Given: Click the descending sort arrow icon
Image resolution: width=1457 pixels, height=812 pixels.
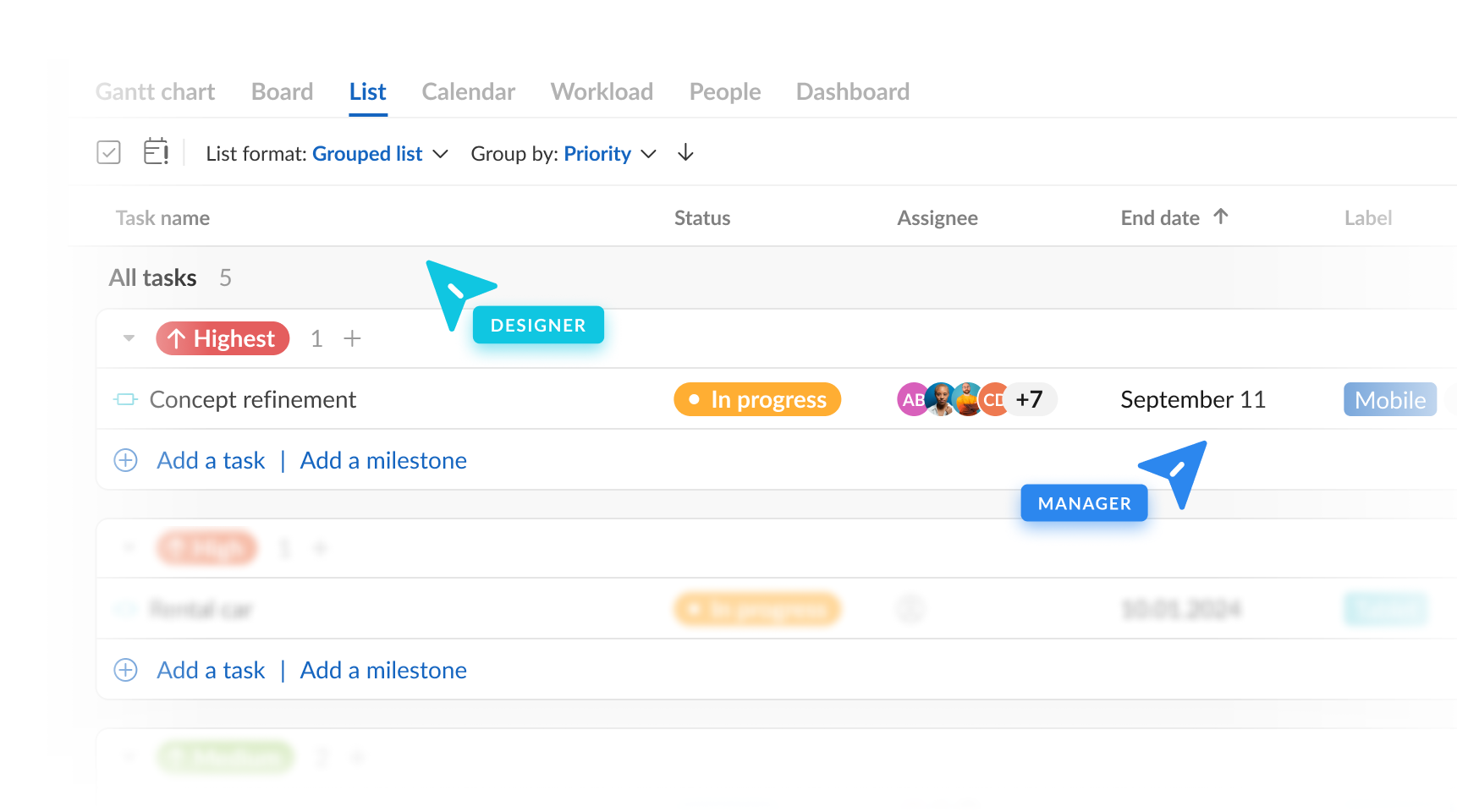Looking at the screenshot, I should (x=685, y=153).
